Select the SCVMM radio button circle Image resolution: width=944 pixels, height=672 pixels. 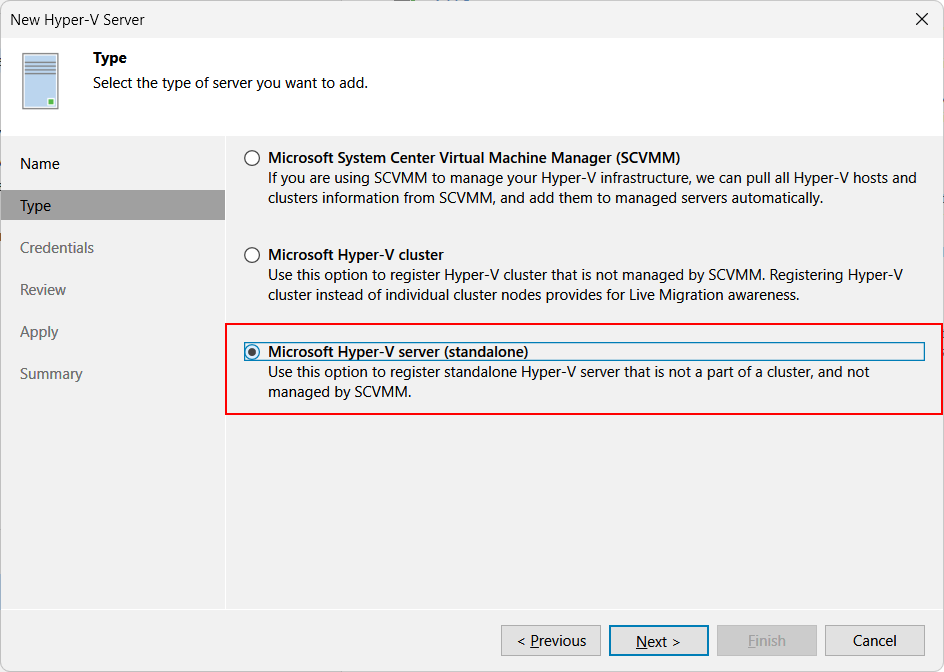point(252,158)
